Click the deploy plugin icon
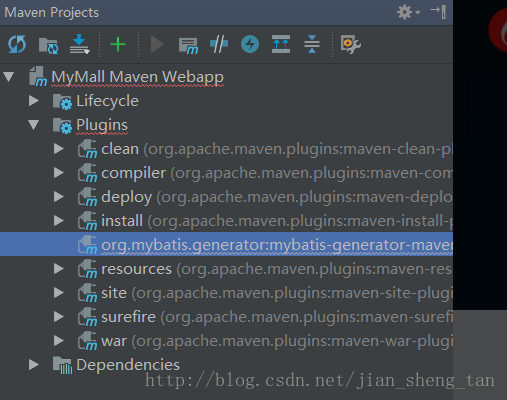This screenshot has width=507, height=400. 87,197
